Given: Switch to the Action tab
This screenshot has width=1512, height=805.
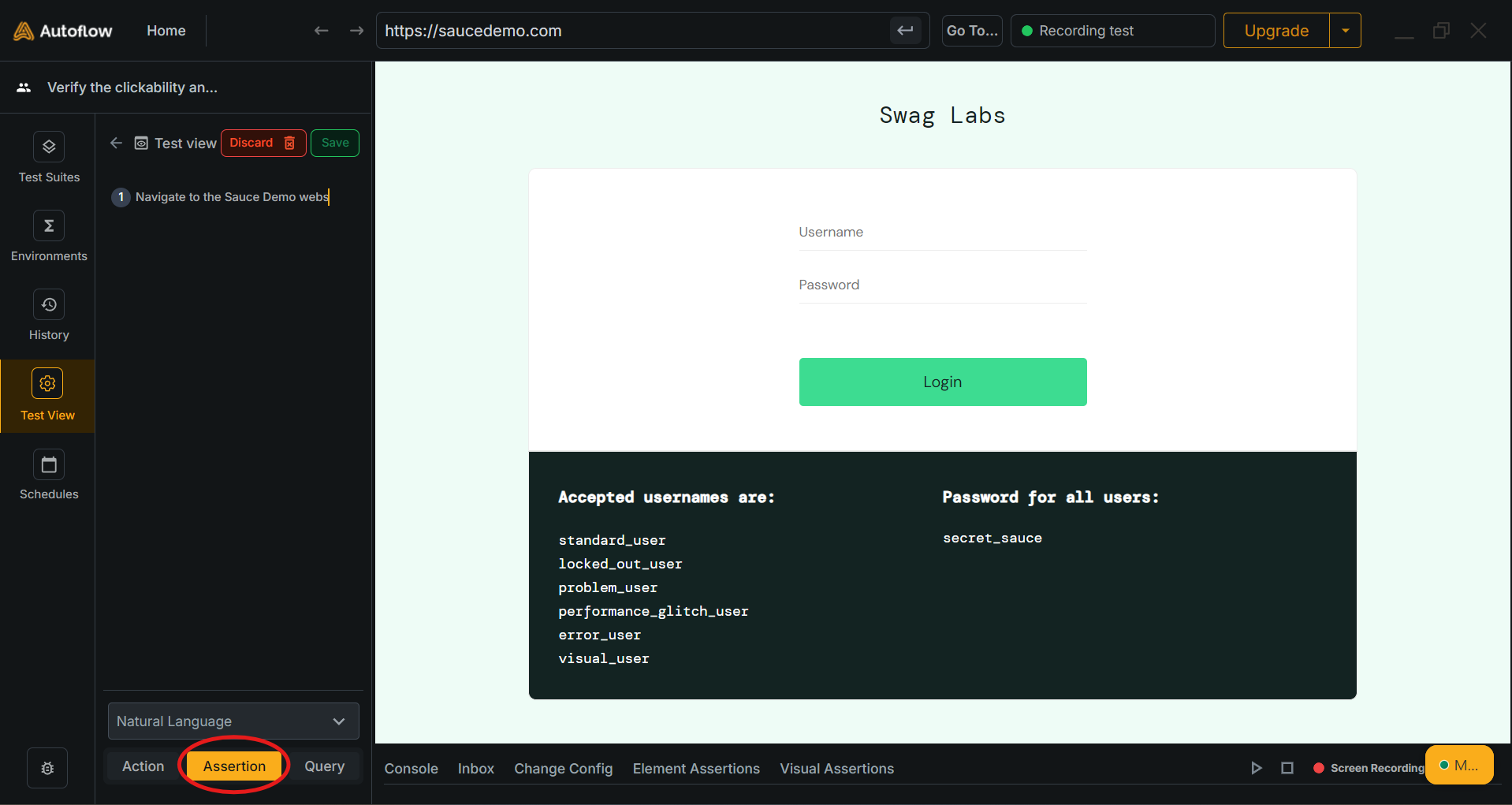Looking at the screenshot, I should tap(143, 766).
